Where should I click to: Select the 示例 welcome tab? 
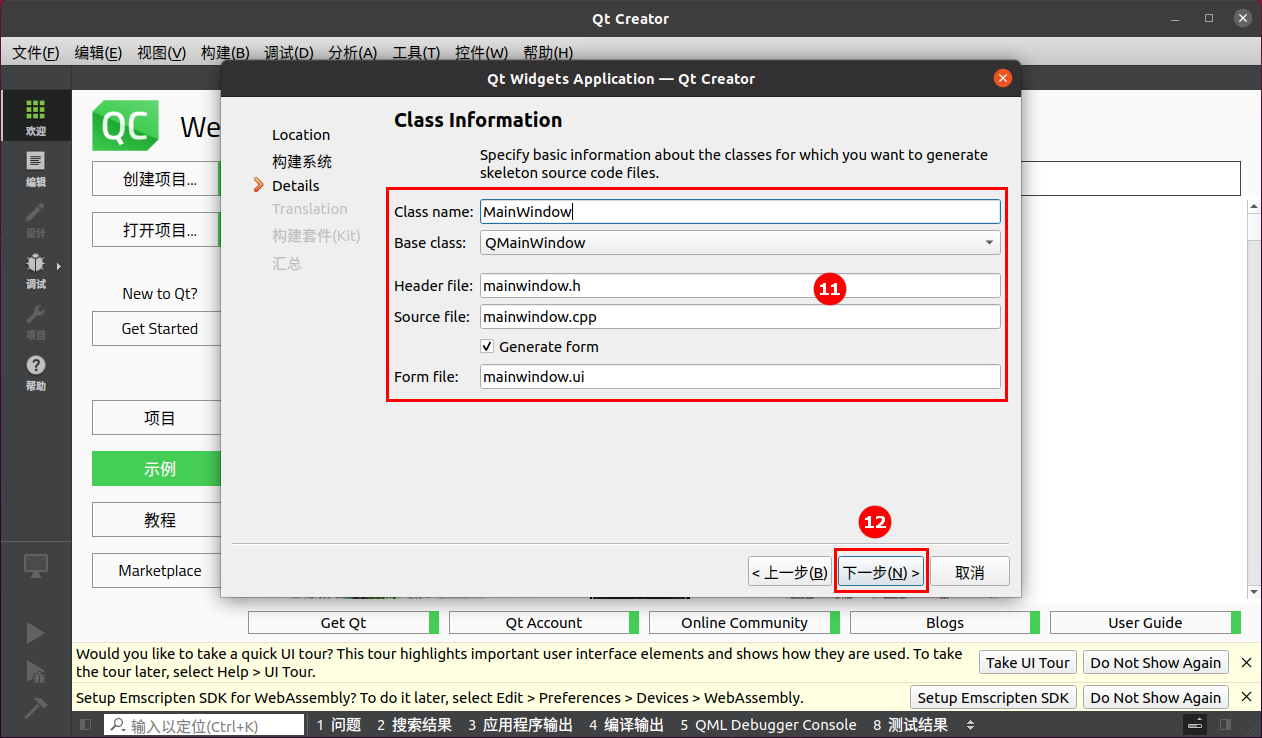tap(159, 469)
